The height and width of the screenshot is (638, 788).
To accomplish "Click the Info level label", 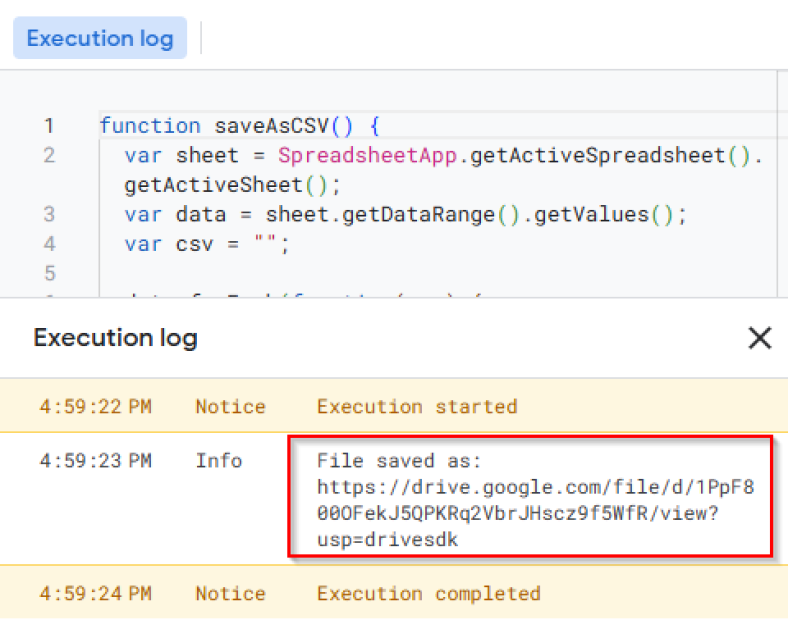I will [x=219, y=461].
